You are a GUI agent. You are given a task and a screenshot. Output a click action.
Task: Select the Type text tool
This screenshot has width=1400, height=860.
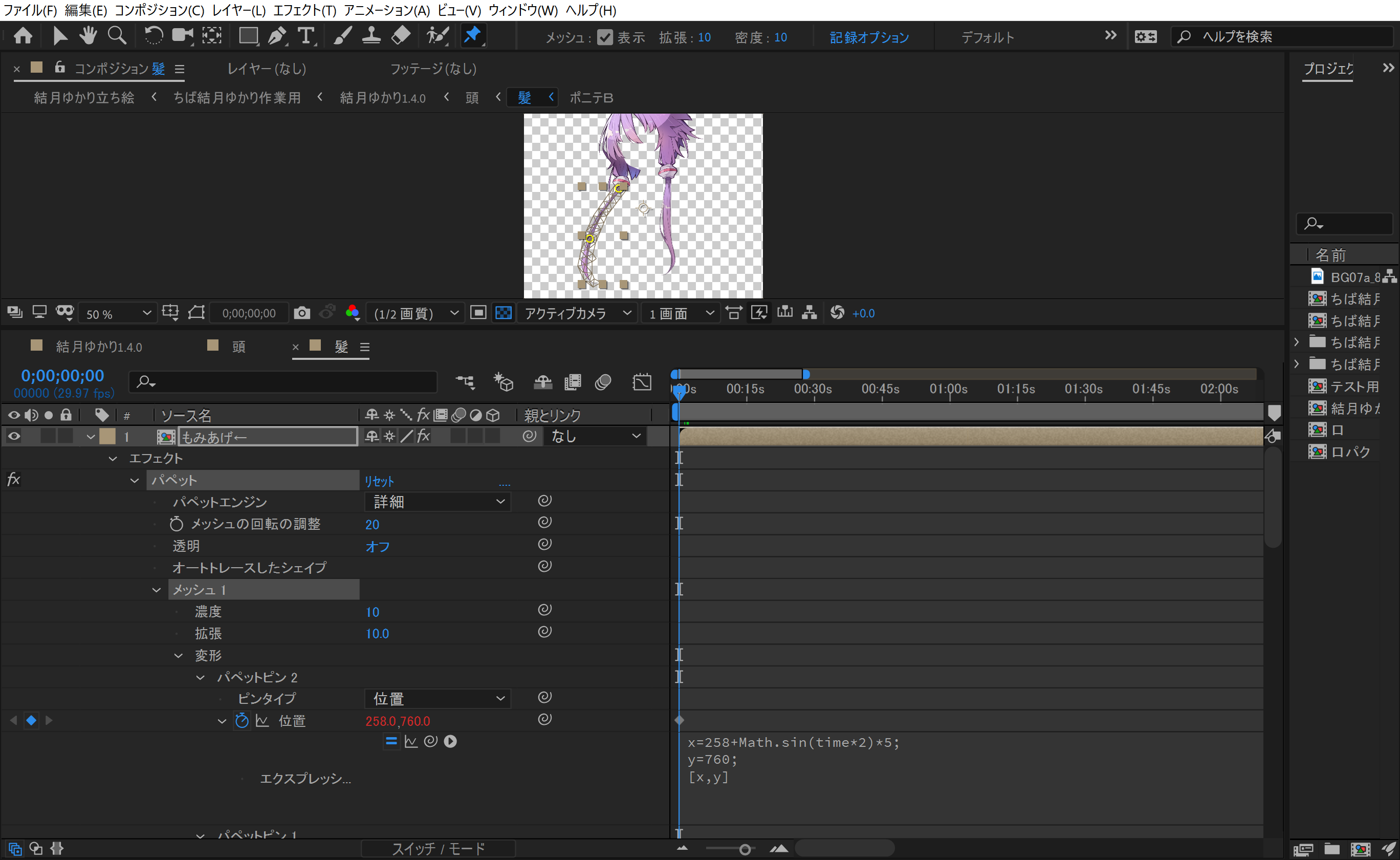(307, 36)
